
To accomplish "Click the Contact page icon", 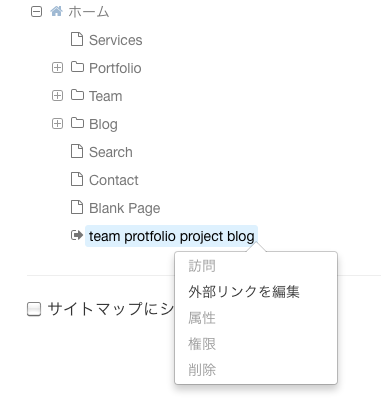I will 77,179.
